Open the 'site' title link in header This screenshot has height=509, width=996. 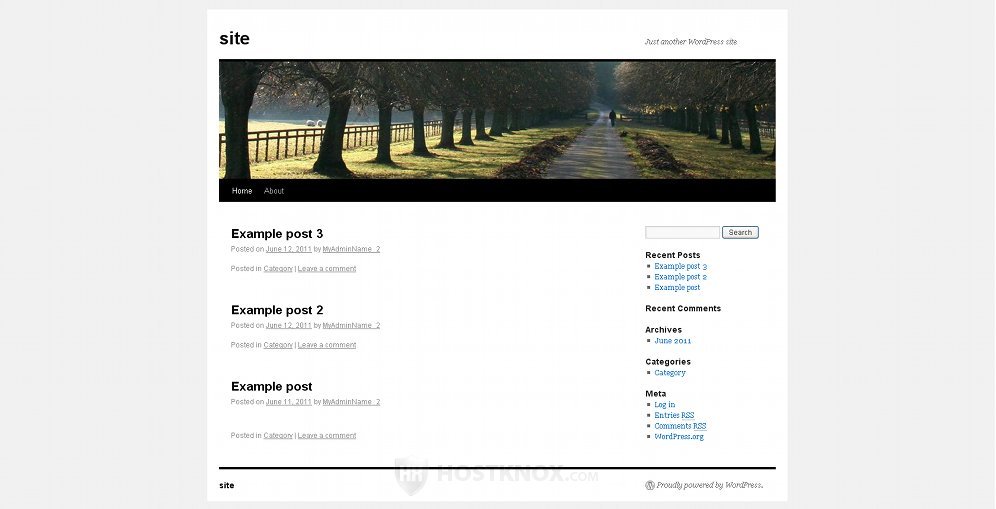click(x=234, y=38)
